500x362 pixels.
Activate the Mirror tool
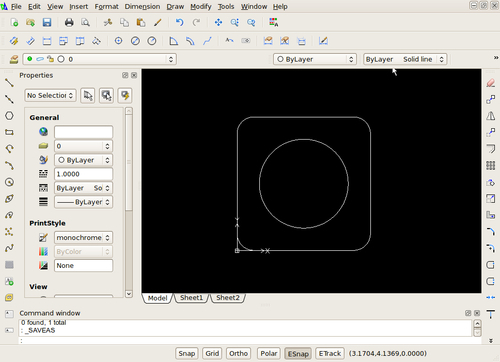pos(490,116)
